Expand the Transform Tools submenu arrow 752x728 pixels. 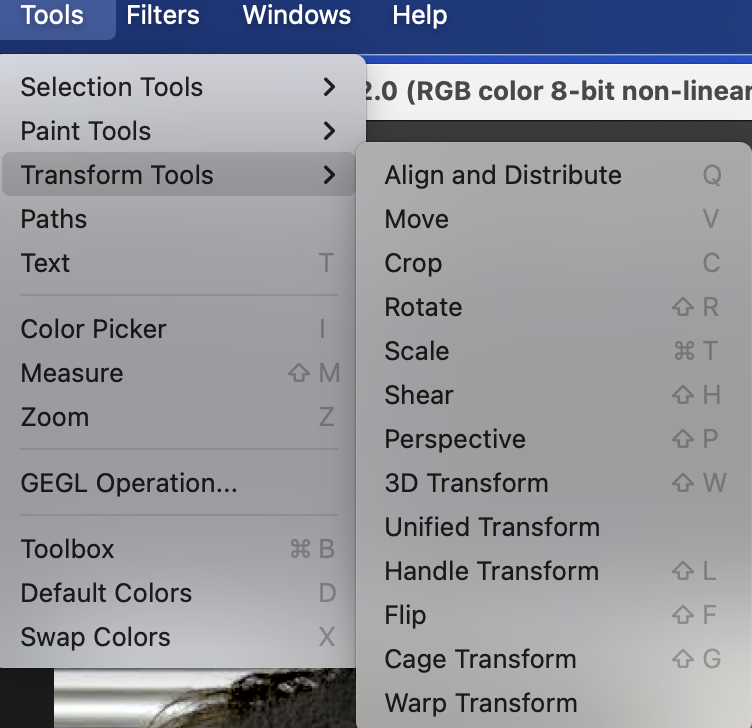pyautogui.click(x=329, y=175)
